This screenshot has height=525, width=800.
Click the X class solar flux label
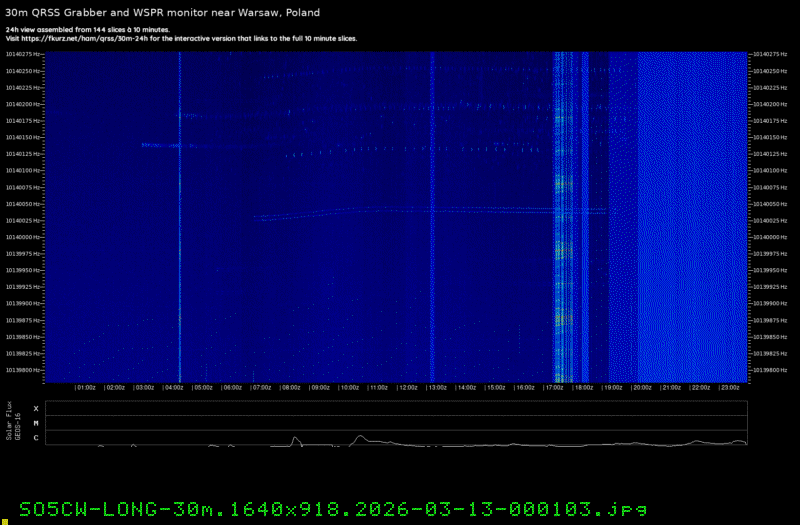click(36, 409)
